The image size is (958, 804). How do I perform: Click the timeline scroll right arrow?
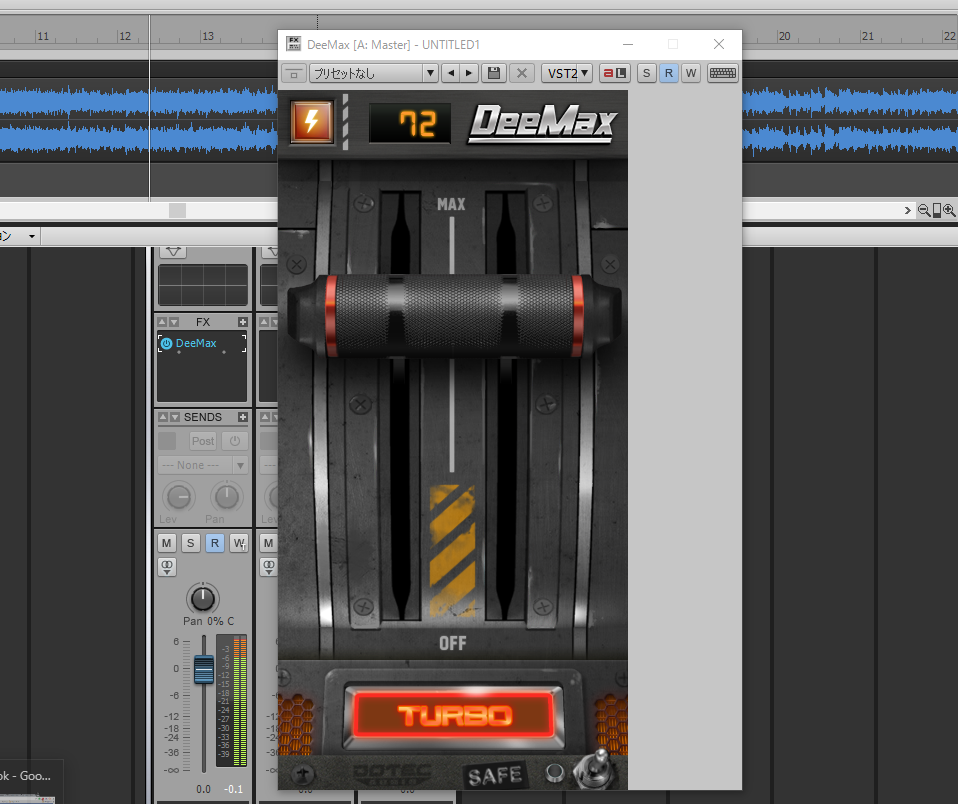pos(908,211)
